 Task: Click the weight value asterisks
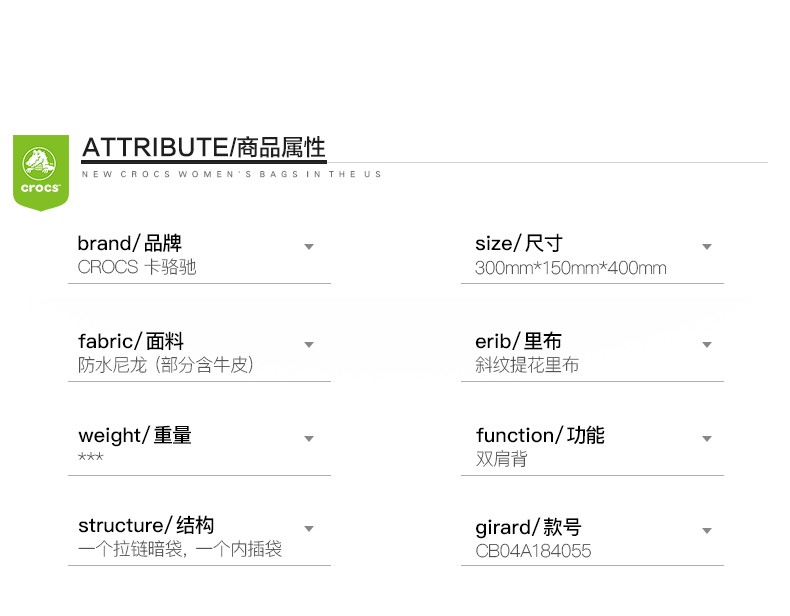pos(91,457)
